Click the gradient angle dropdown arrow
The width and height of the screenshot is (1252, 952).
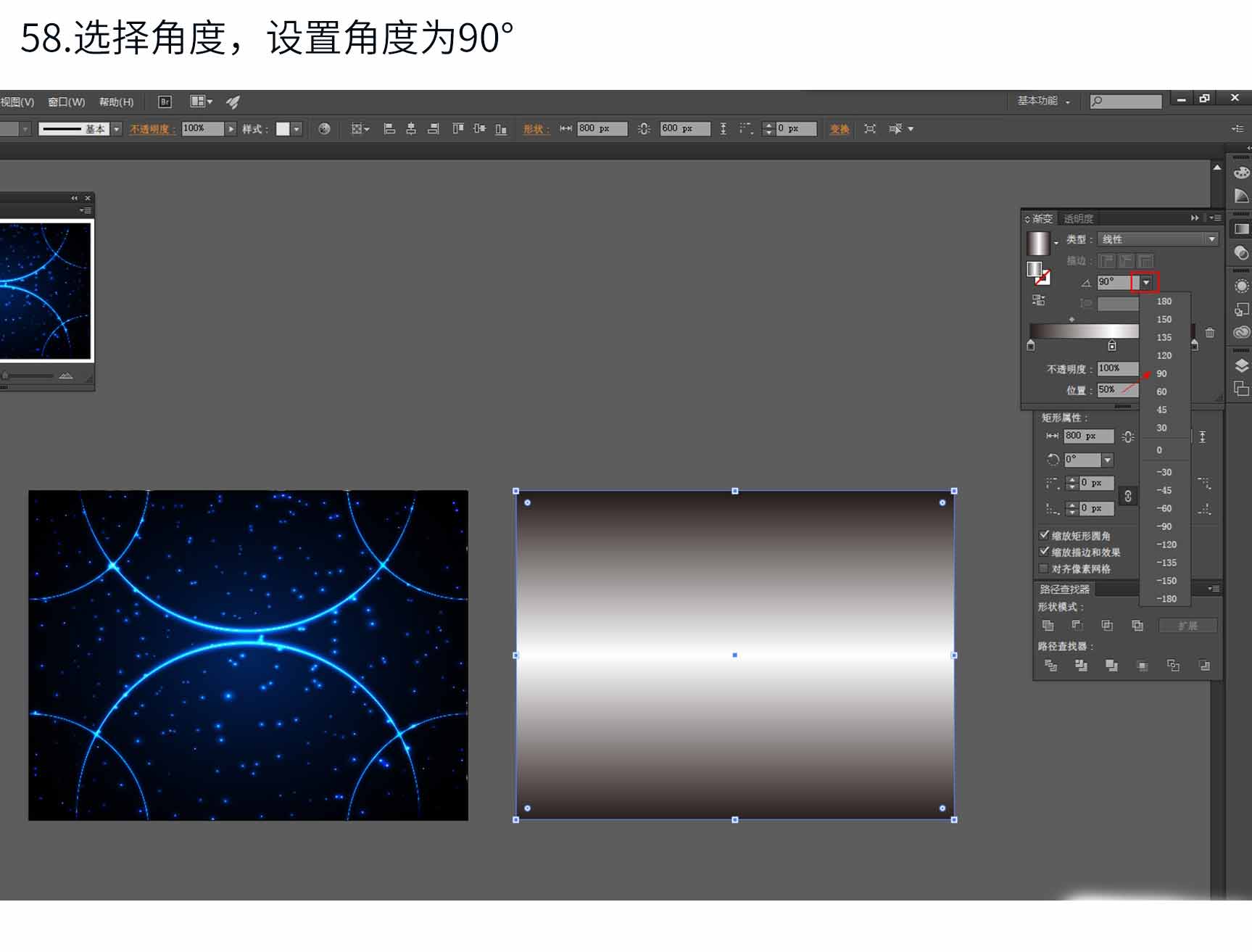[1145, 282]
